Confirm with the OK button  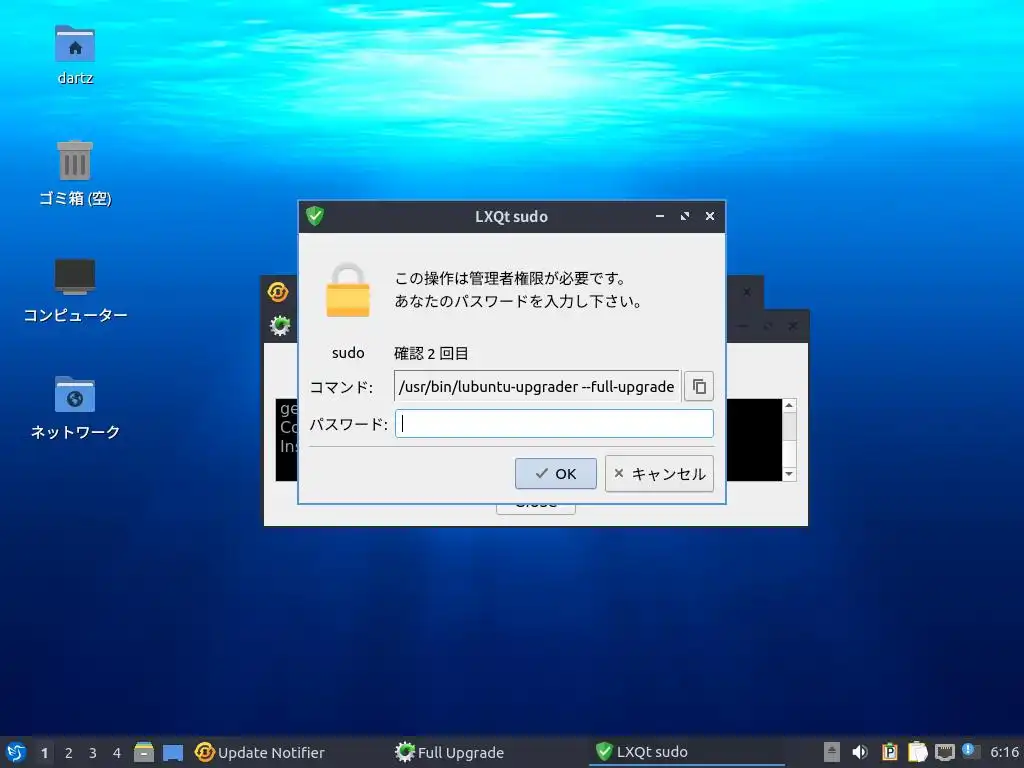click(x=555, y=473)
